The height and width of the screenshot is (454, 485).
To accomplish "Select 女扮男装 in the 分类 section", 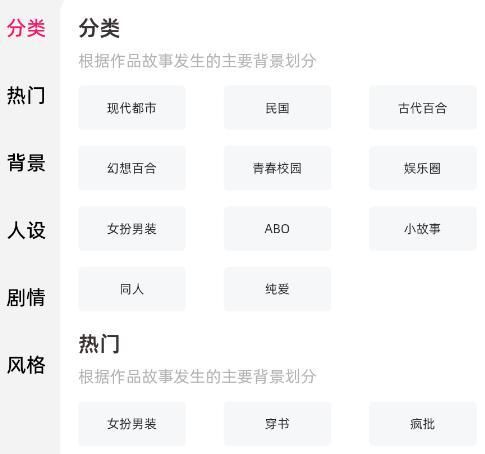I will click(132, 229).
